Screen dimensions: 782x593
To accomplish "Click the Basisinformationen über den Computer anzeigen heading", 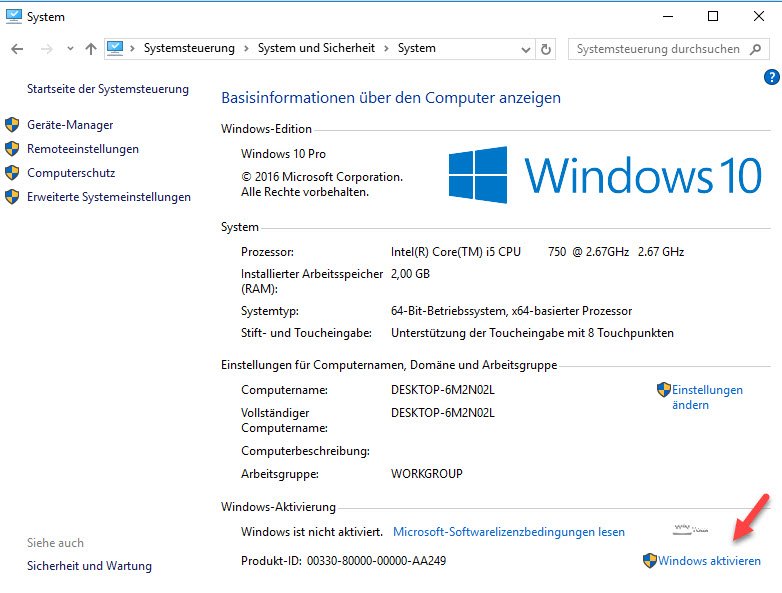I will tap(391, 98).
